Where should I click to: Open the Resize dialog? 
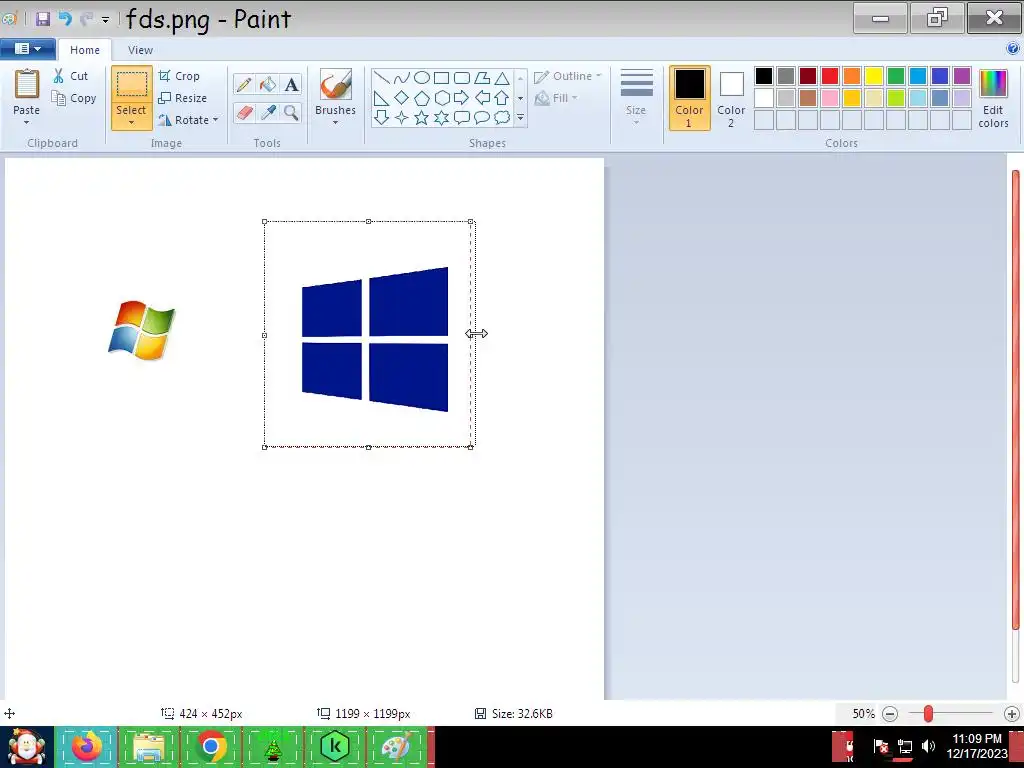tap(183, 98)
